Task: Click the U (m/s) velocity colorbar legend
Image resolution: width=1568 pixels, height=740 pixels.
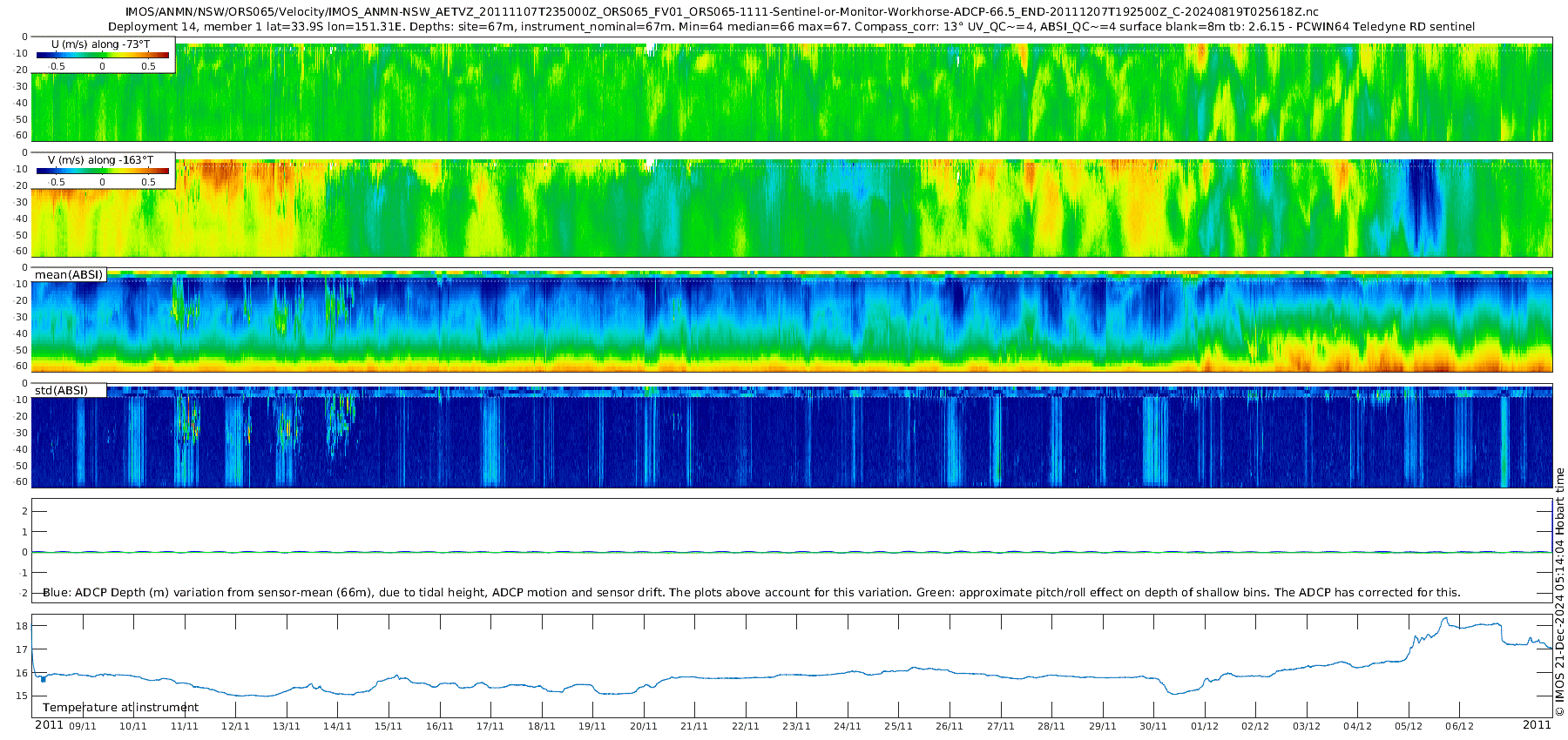Action: pos(103,55)
